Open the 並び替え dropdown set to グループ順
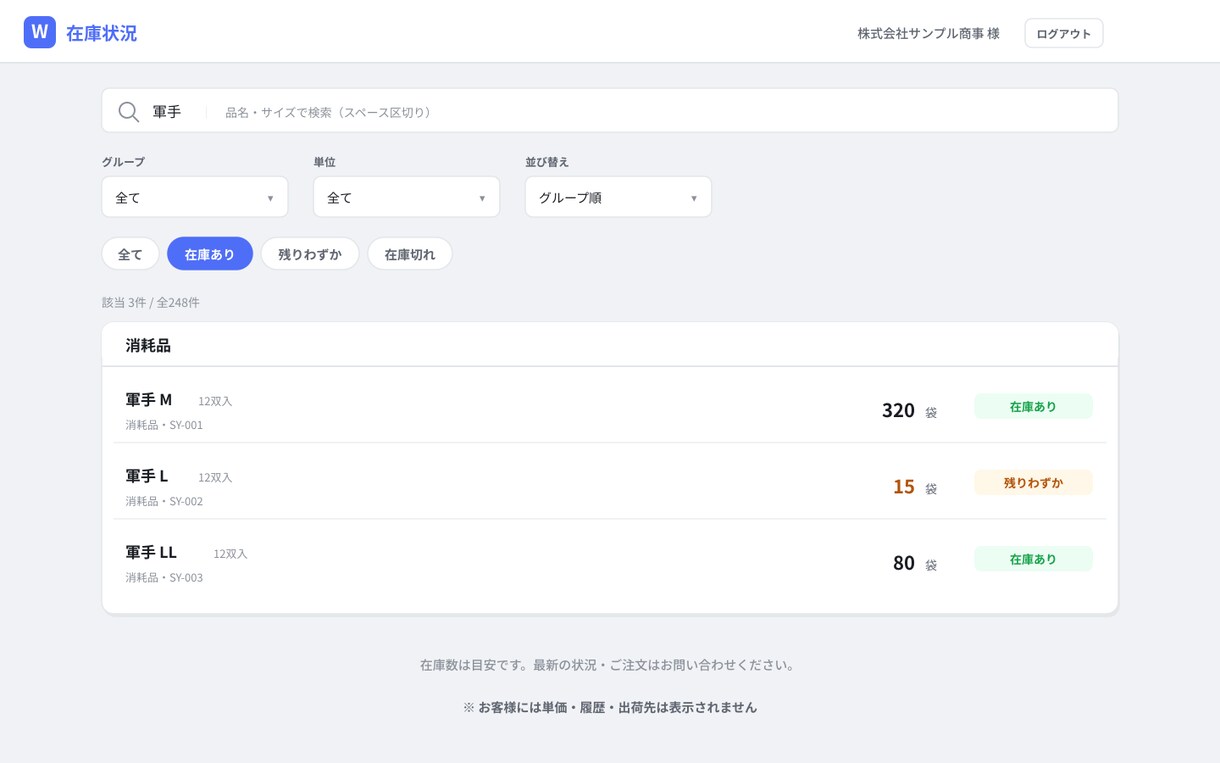Image resolution: width=1220 pixels, height=763 pixels. [x=618, y=197]
